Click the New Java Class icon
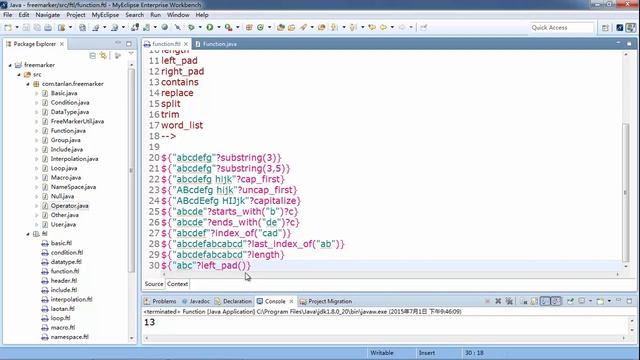The image size is (640, 360). (260, 27)
